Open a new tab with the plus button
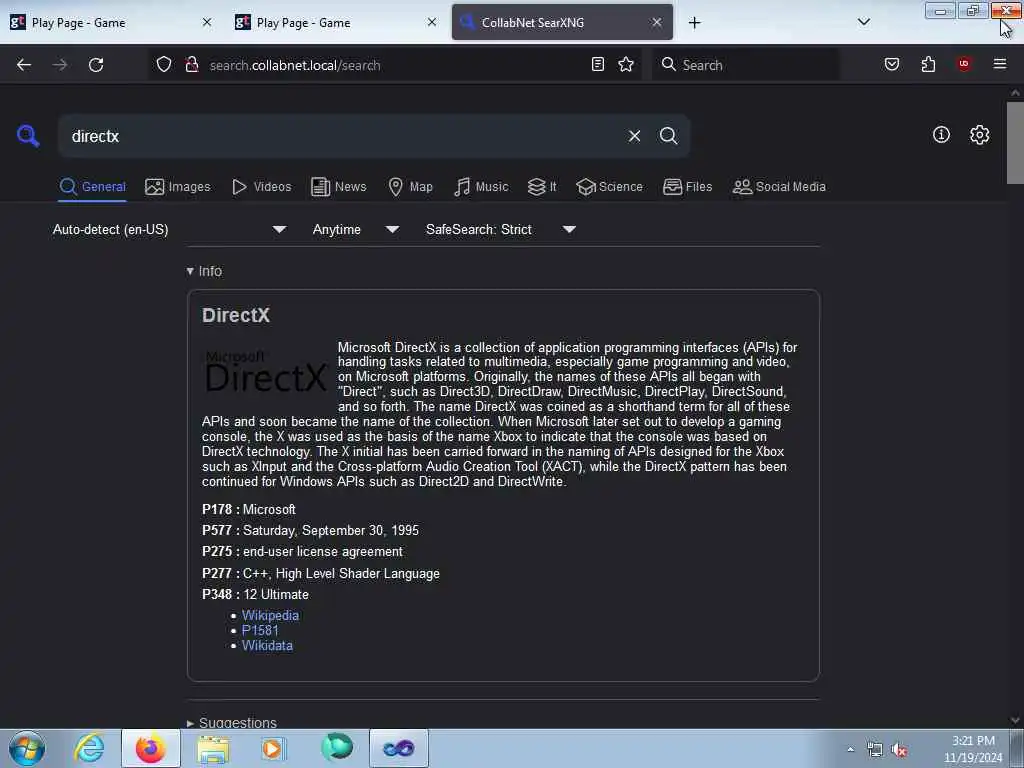The image size is (1024, 768). [694, 23]
